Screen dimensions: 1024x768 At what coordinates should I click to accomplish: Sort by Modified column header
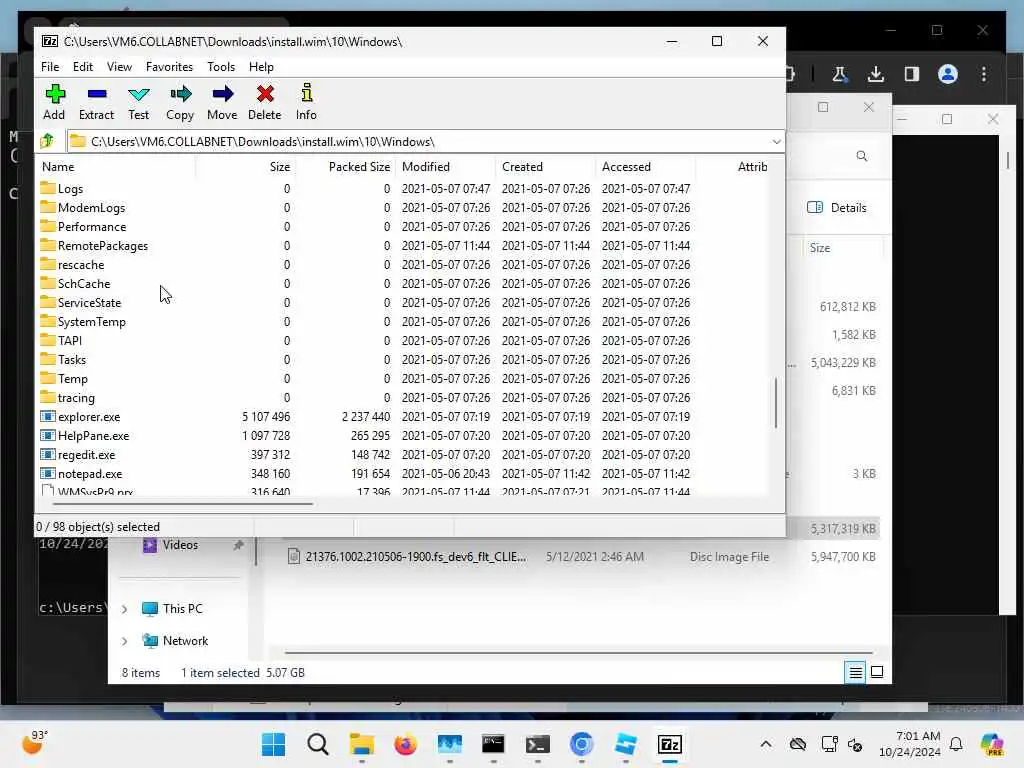tap(445, 167)
